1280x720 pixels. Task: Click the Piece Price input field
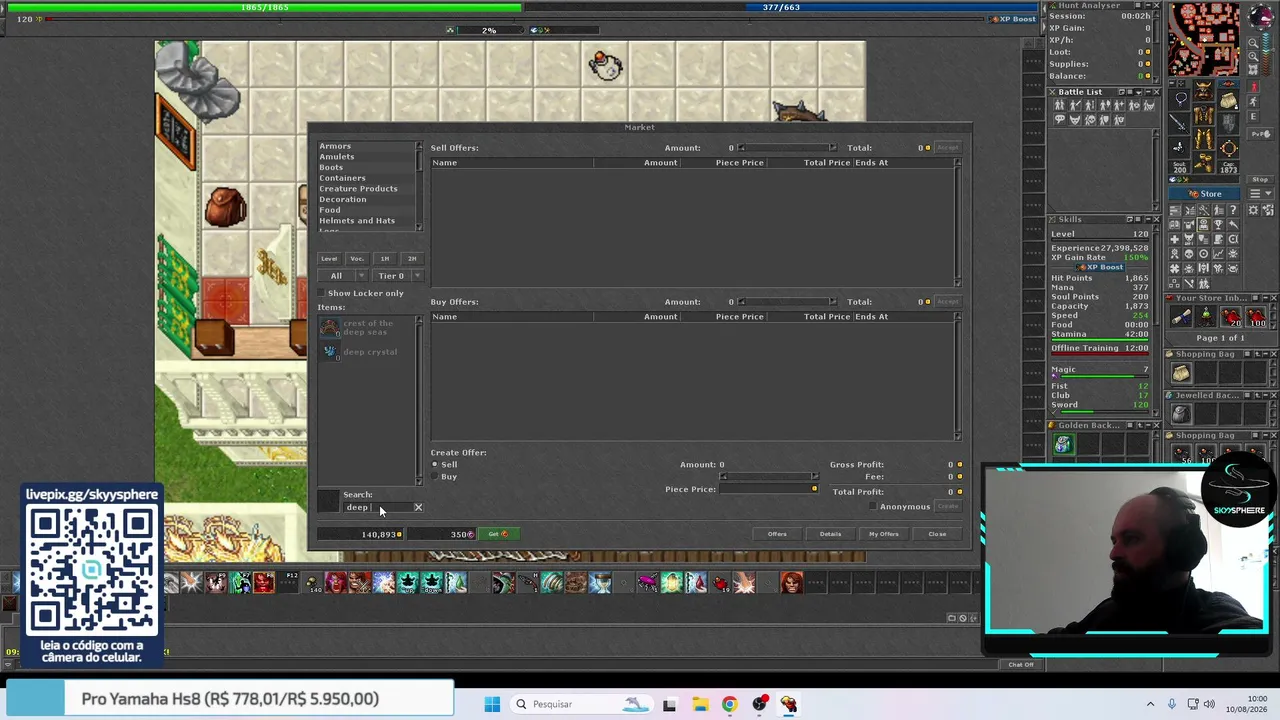pyautogui.click(x=768, y=489)
